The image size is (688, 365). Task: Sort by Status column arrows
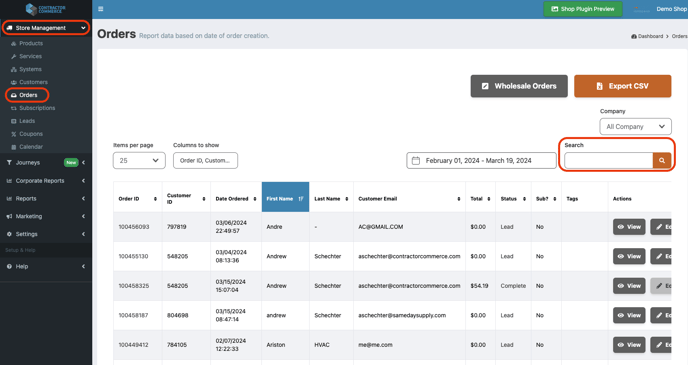pyautogui.click(x=524, y=199)
